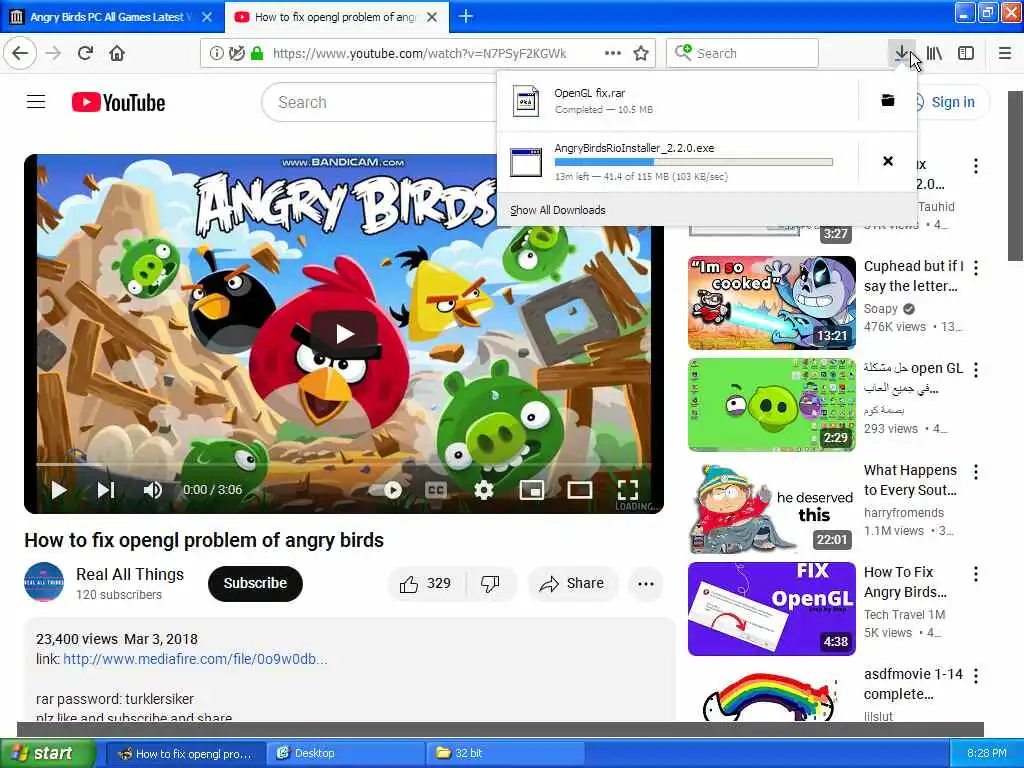This screenshot has height=768, width=1024.
Task: Mute the video volume
Action: [x=153, y=490]
